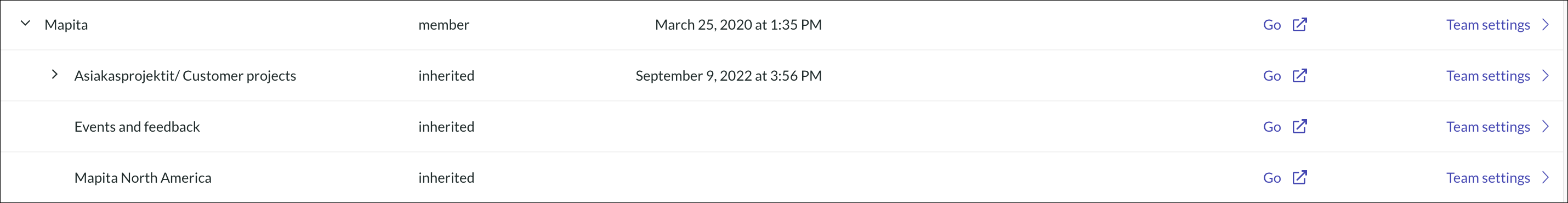
Task: Select the Events and feedback team name
Action: click(137, 126)
